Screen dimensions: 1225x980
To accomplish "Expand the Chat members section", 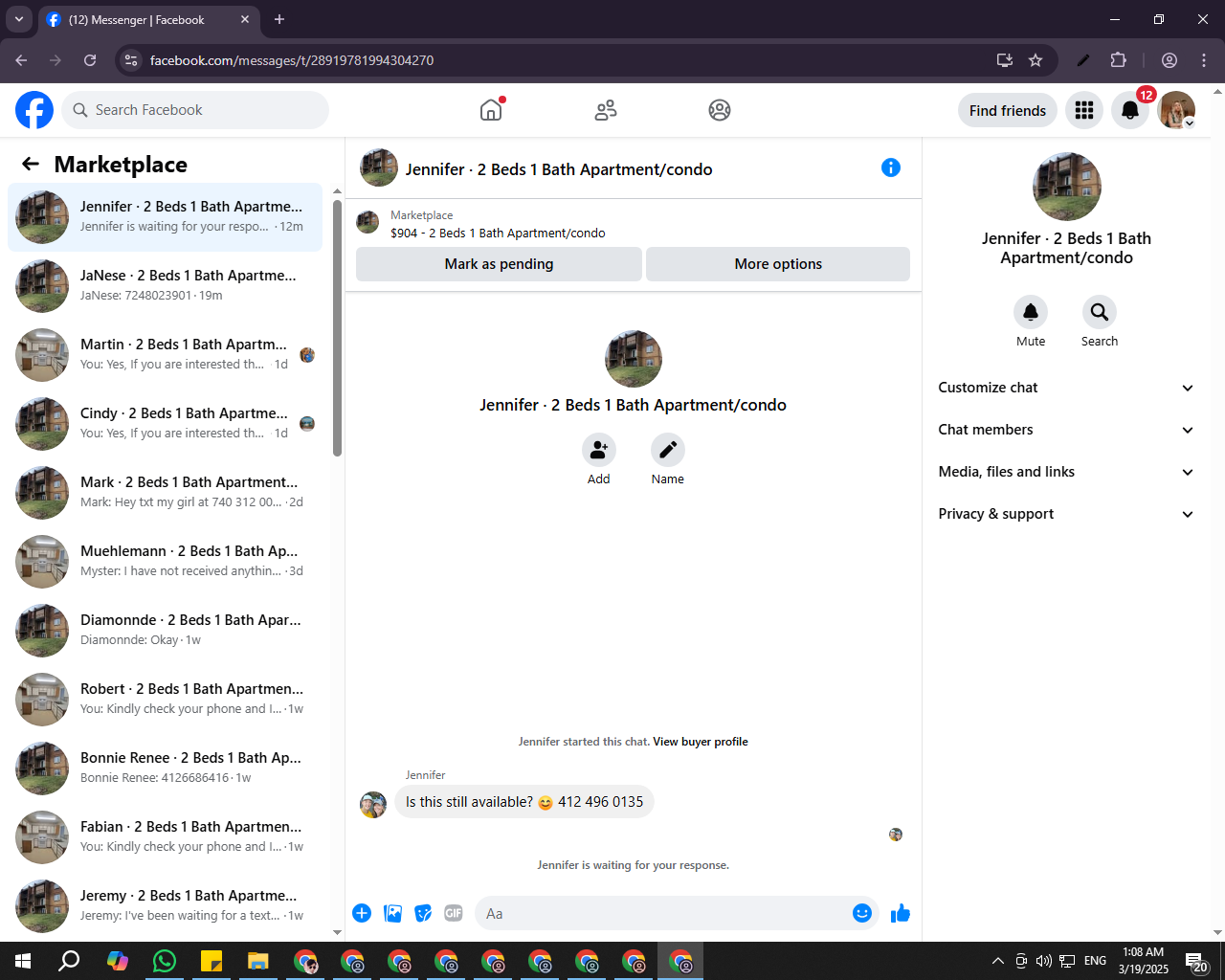I will (1066, 430).
